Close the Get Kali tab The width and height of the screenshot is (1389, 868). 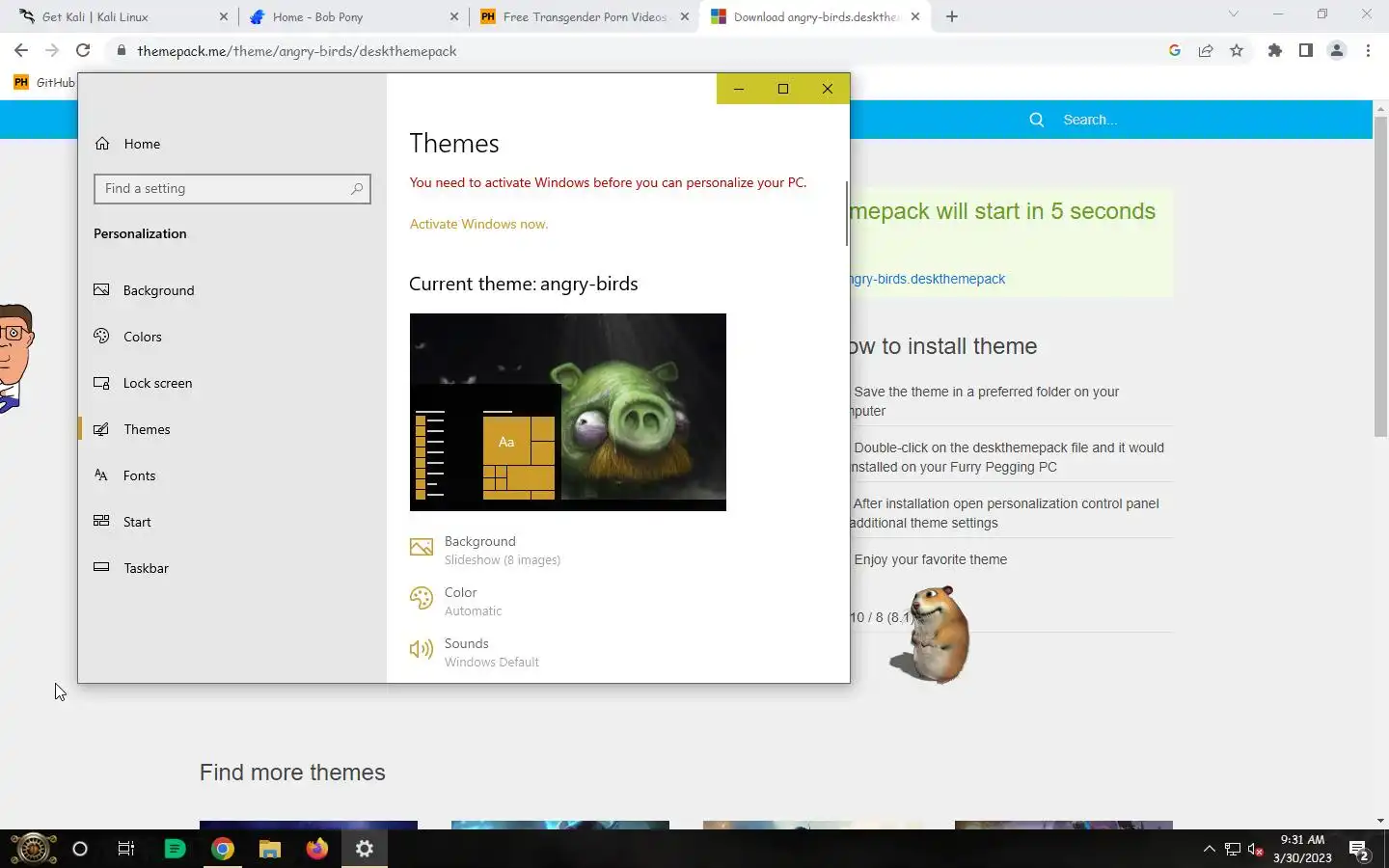224,16
